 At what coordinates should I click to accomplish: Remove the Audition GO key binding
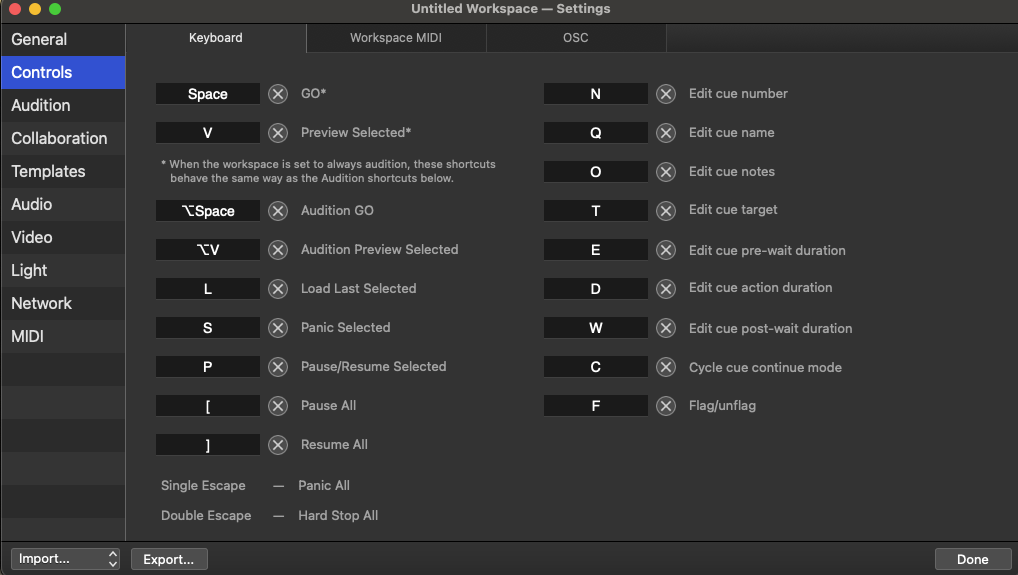point(278,211)
